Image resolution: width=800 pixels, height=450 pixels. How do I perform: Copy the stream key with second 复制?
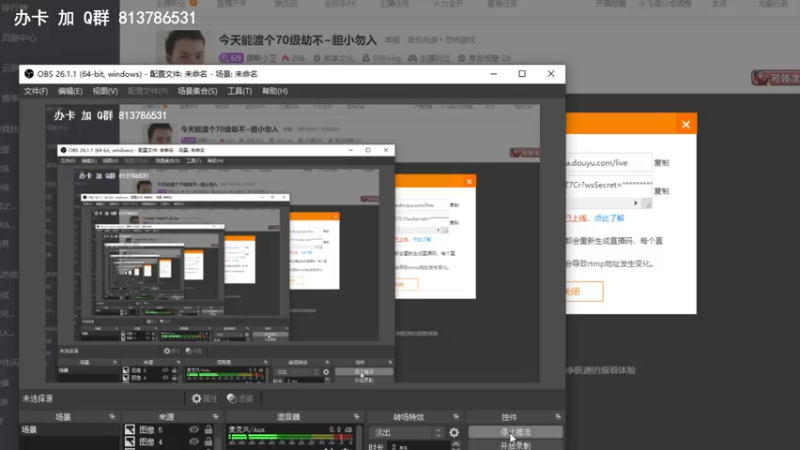coord(662,191)
